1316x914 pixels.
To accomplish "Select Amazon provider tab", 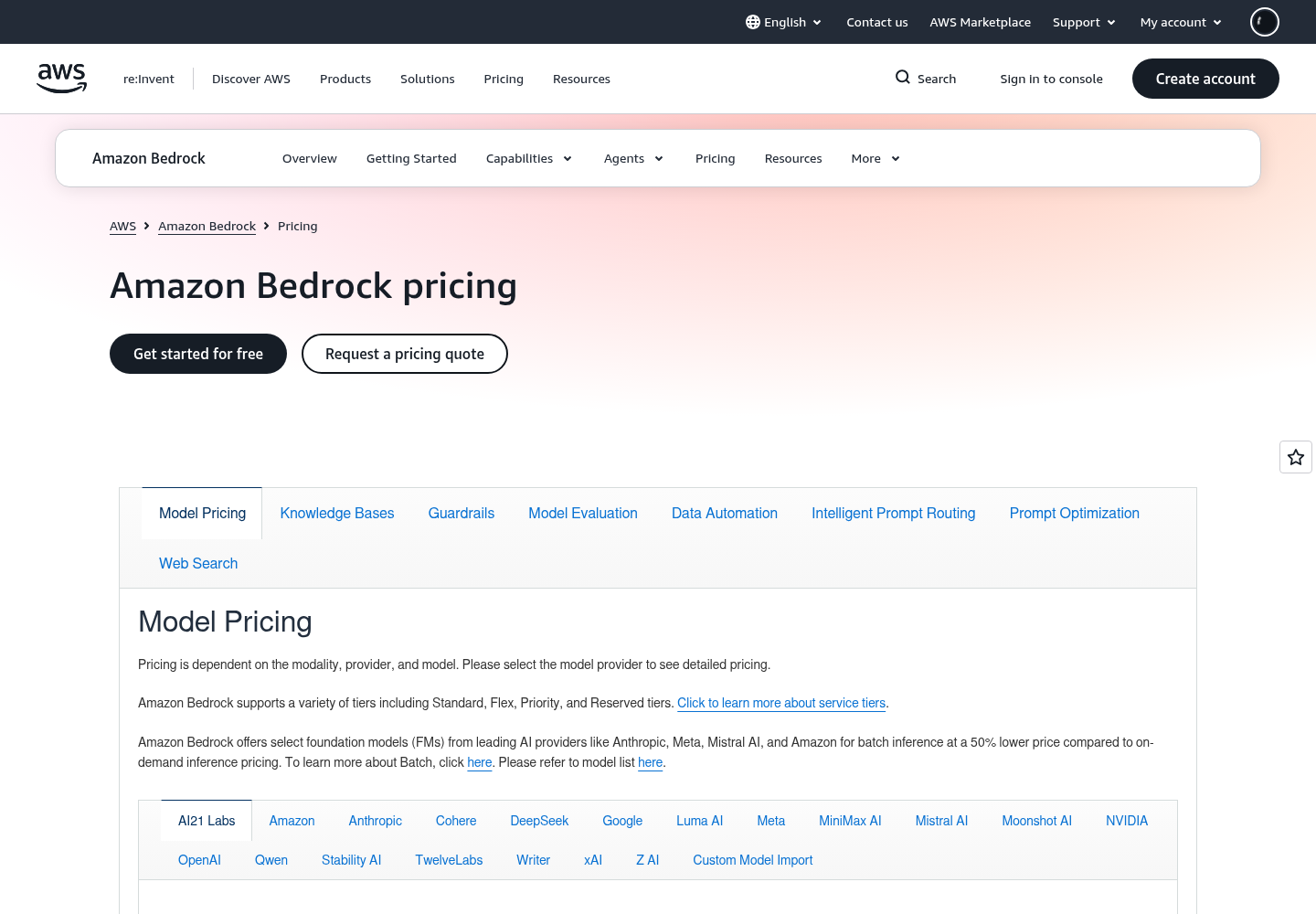I will pyautogui.click(x=292, y=821).
